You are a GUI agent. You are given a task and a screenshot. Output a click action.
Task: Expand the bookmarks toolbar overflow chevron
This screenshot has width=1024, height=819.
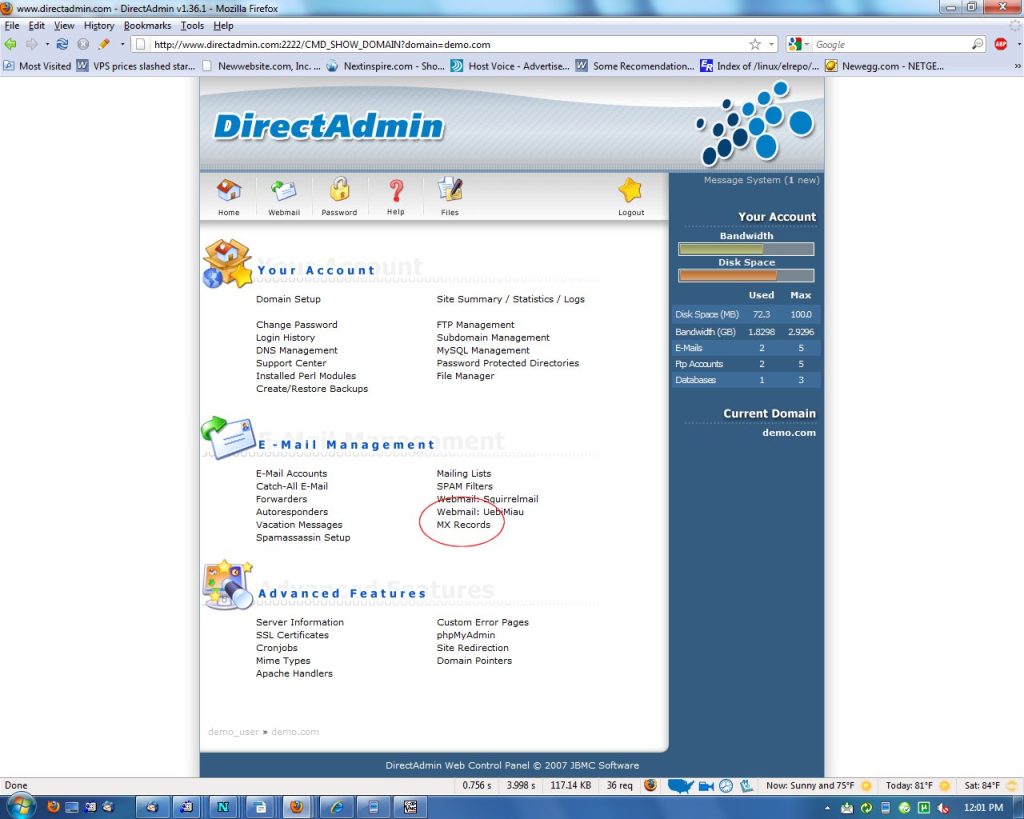point(1017,66)
